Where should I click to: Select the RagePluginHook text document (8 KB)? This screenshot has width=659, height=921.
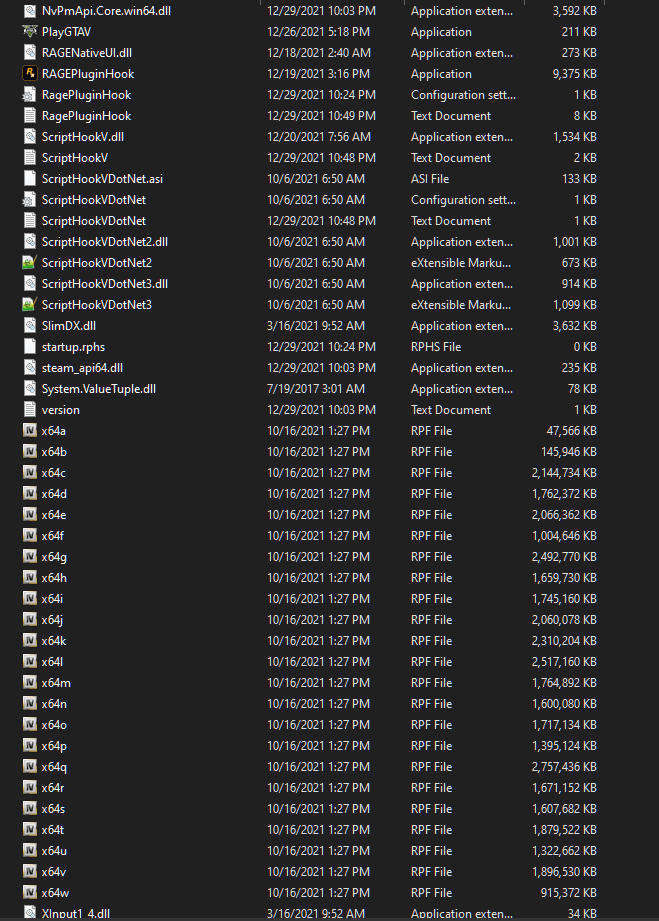[86, 116]
